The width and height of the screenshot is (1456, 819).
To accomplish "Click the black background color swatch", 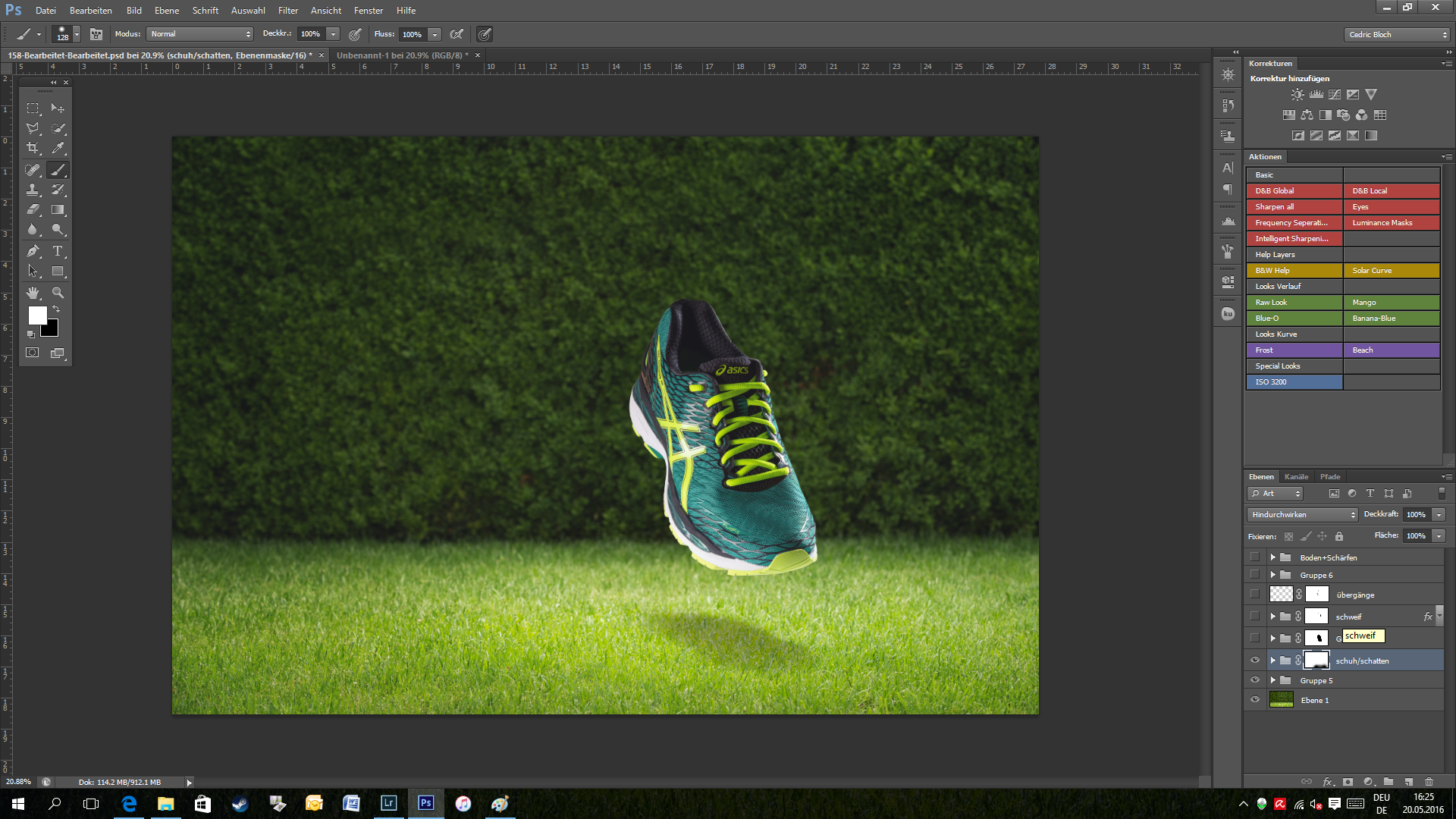I will (x=52, y=330).
